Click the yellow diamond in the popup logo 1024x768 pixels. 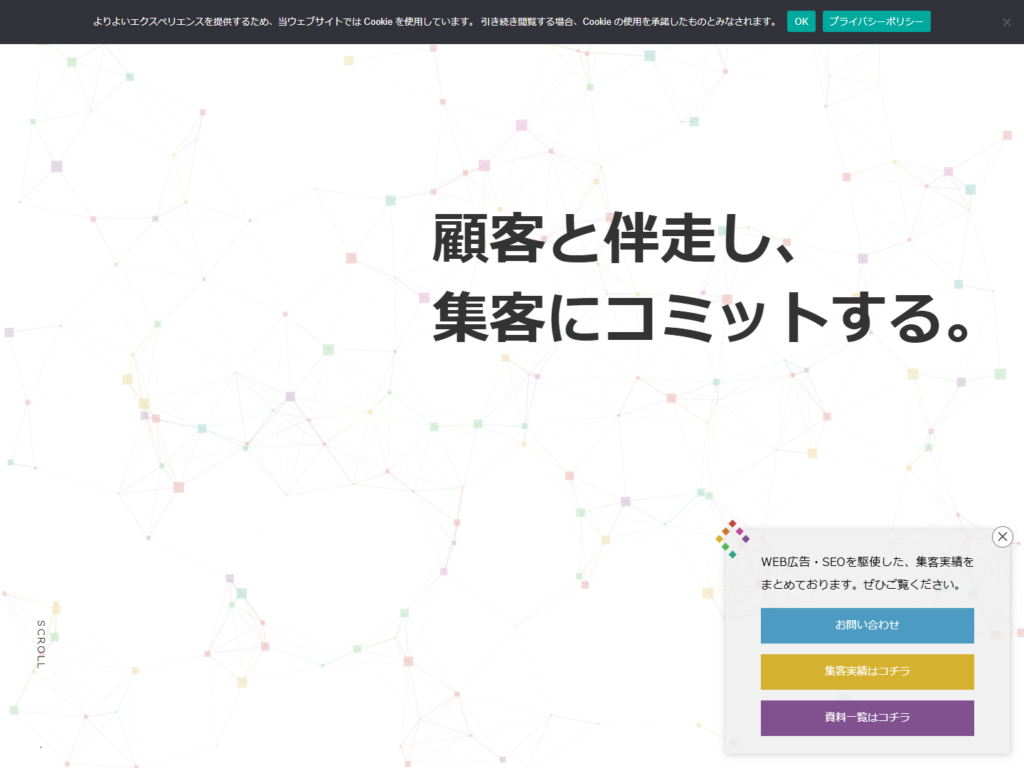pyautogui.click(x=719, y=539)
